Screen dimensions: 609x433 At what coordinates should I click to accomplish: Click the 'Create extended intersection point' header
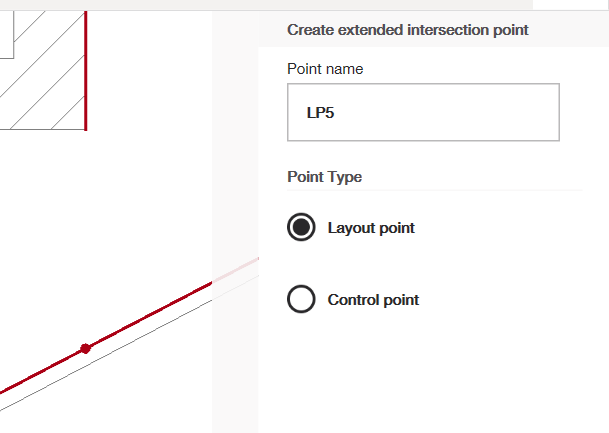tap(408, 30)
